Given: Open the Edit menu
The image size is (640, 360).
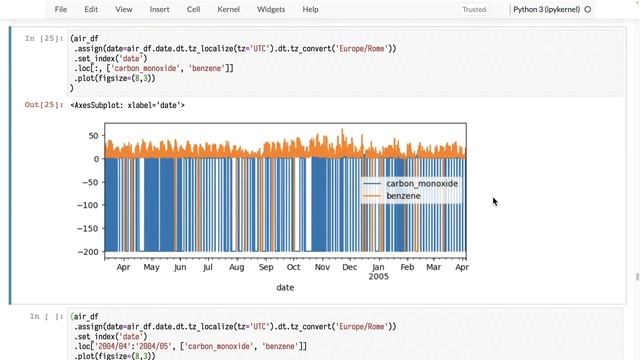Looking at the screenshot, I should pyautogui.click(x=91, y=9).
